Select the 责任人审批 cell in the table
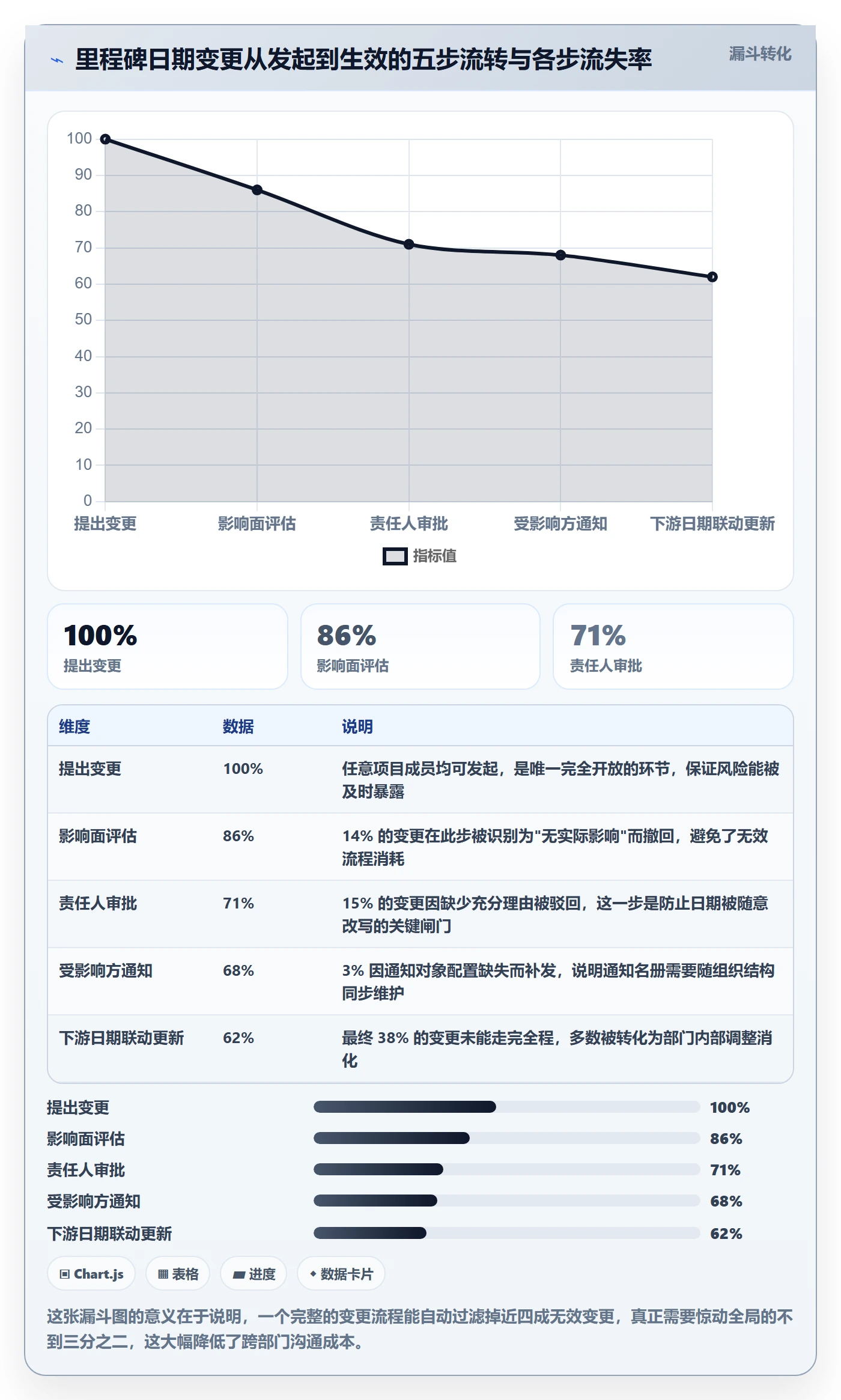841x1400 pixels. pyautogui.click(x=98, y=903)
